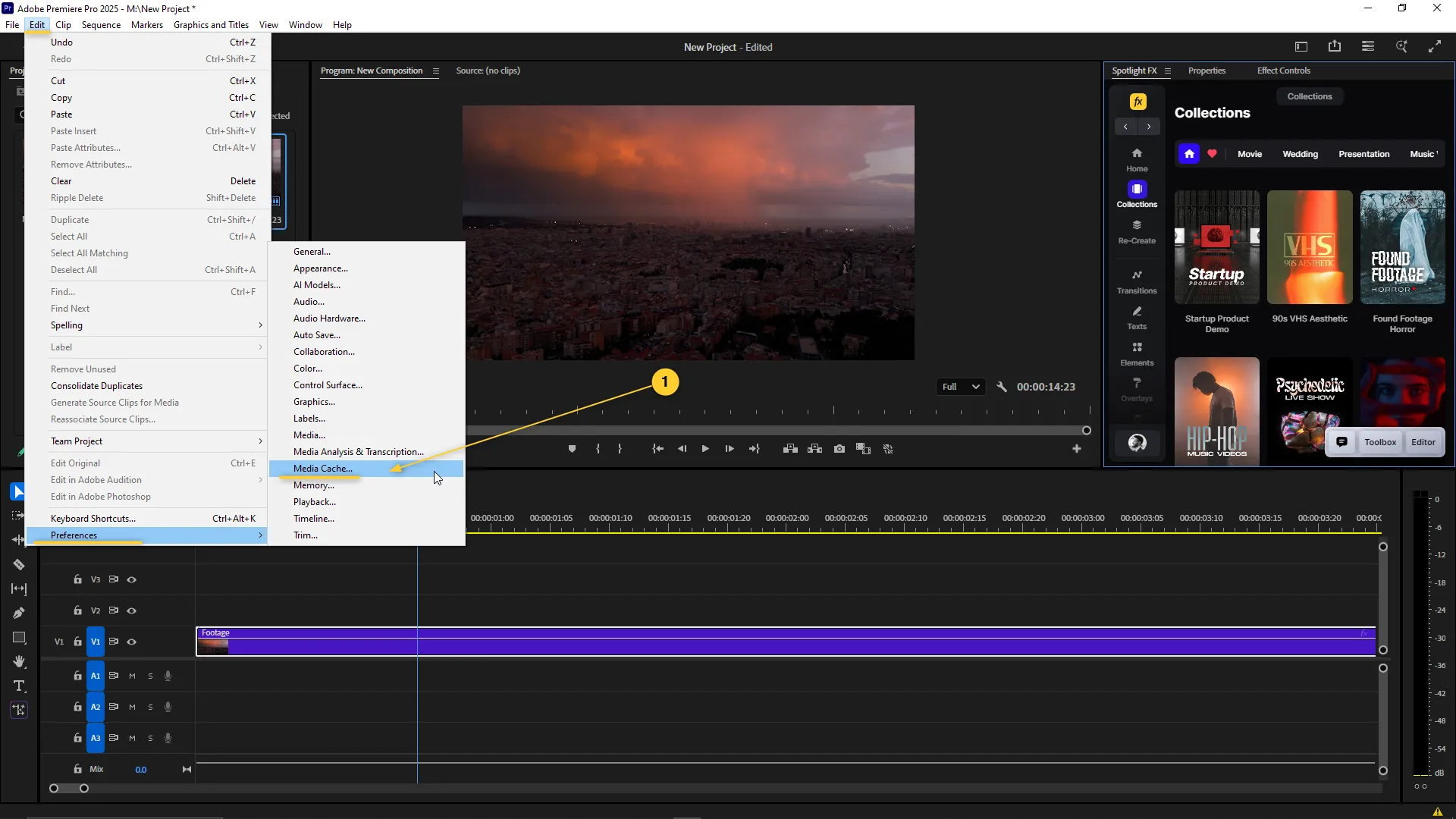Select the Wedding collection filter

pyautogui.click(x=1300, y=154)
